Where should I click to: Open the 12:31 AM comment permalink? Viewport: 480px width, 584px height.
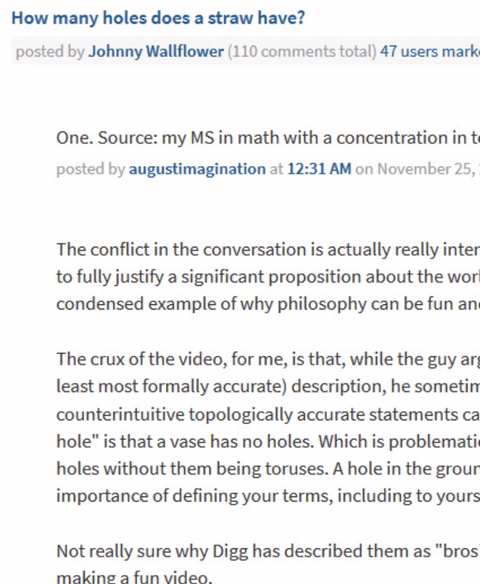click(320, 169)
